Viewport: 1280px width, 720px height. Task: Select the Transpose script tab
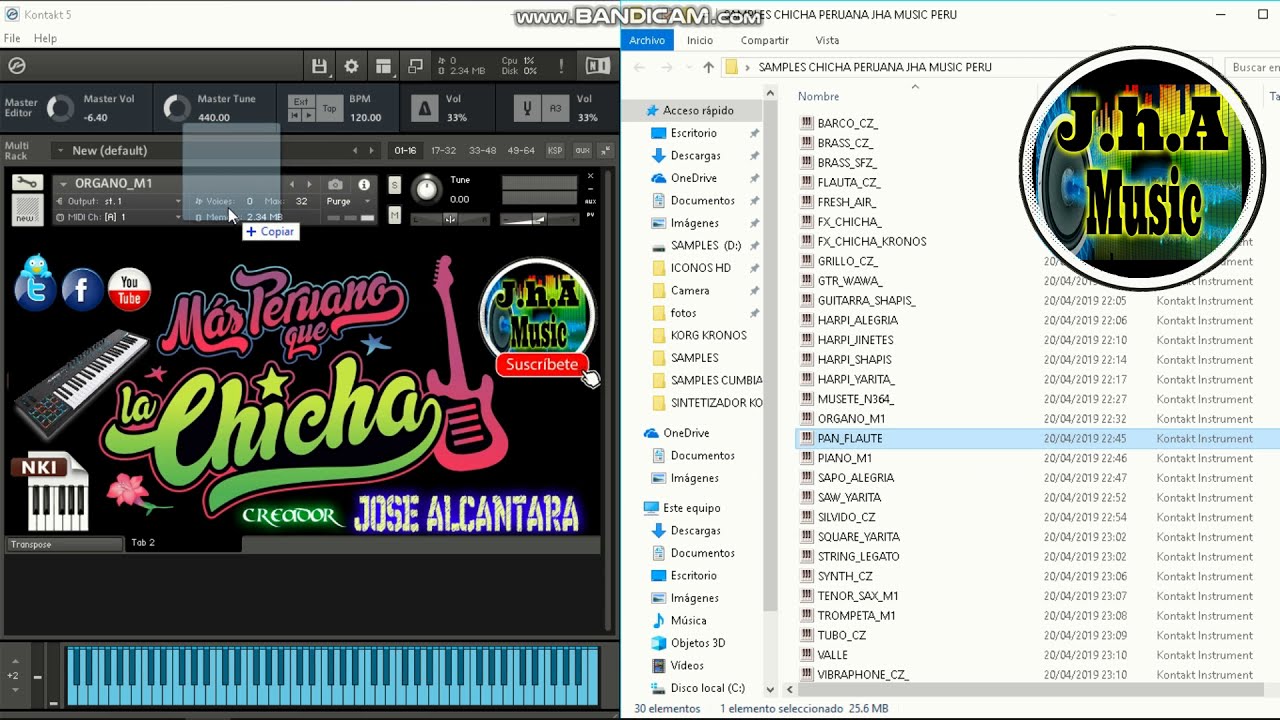click(65, 544)
